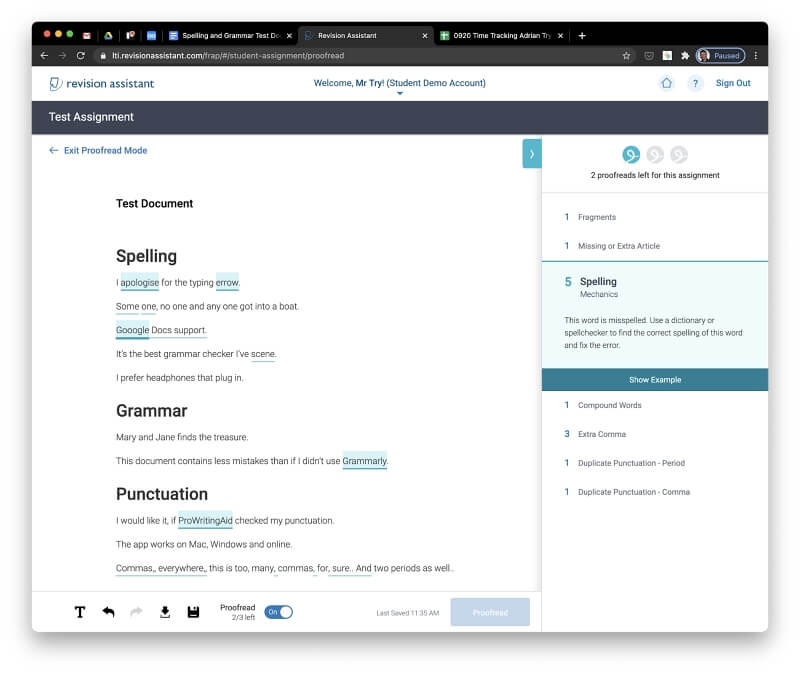This screenshot has width=800, height=674.
Task: Click the Exit Proofread Mode link
Action: pos(98,151)
